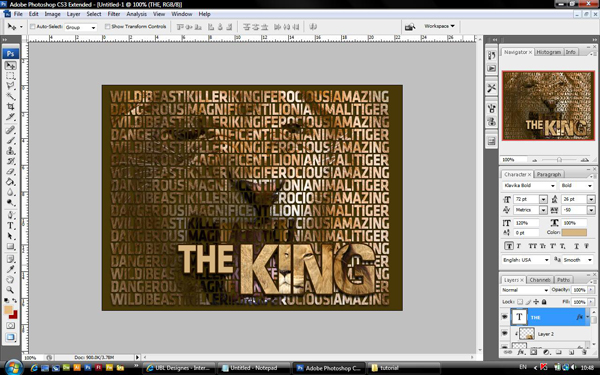Select the Pen tool
The height and width of the screenshot is (375, 600).
pyautogui.click(x=10, y=215)
